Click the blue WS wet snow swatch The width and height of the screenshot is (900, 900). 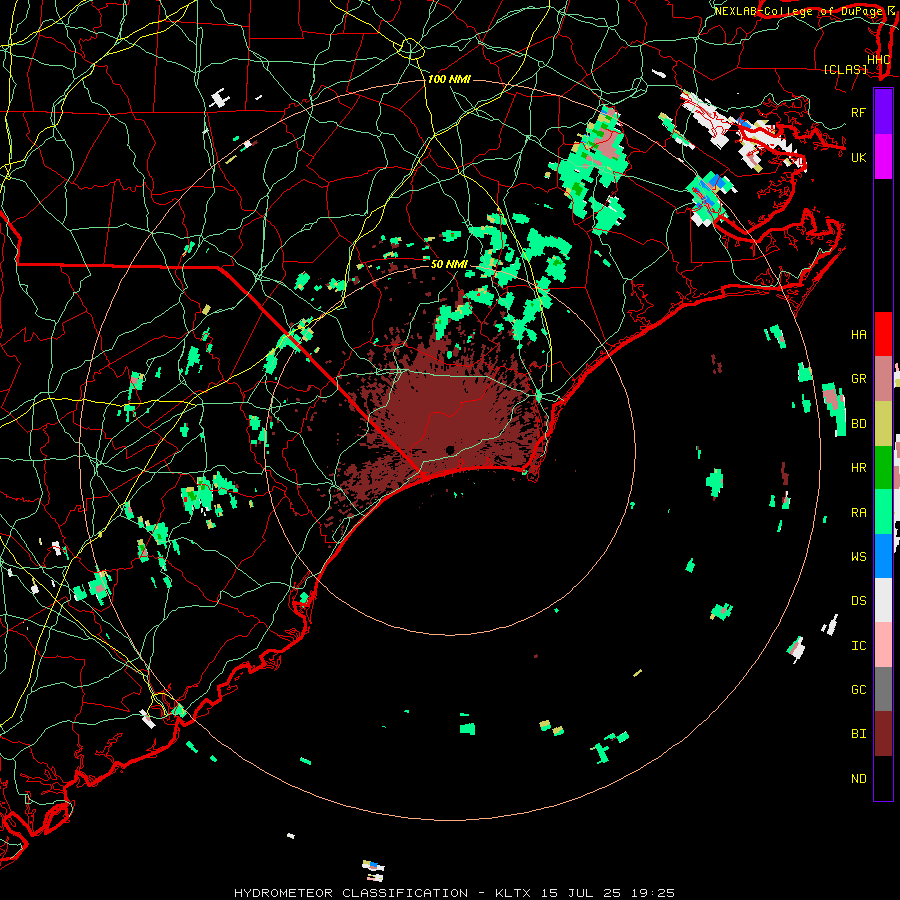click(x=883, y=556)
